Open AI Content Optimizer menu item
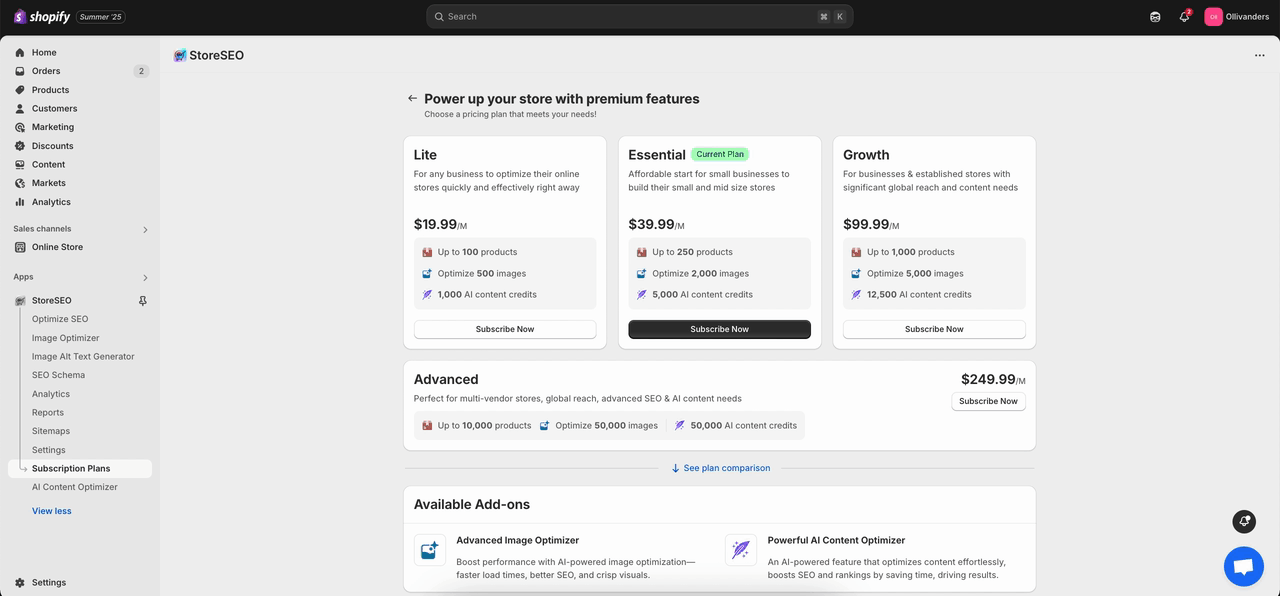The image size is (1280, 596). pyautogui.click(x=75, y=487)
